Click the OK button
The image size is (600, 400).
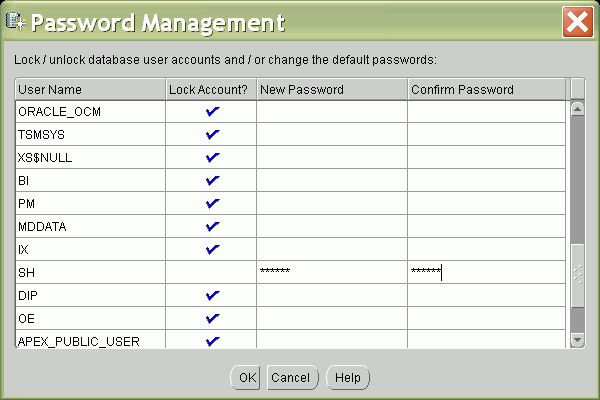coord(245,378)
